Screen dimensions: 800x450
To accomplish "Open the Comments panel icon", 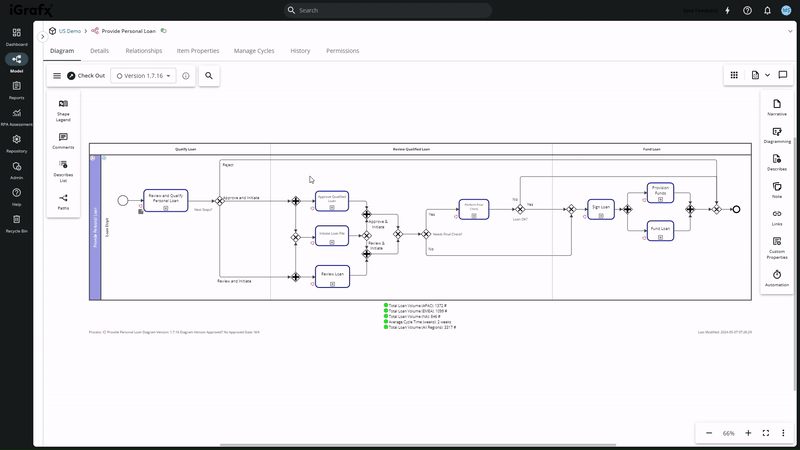I will point(63,141).
